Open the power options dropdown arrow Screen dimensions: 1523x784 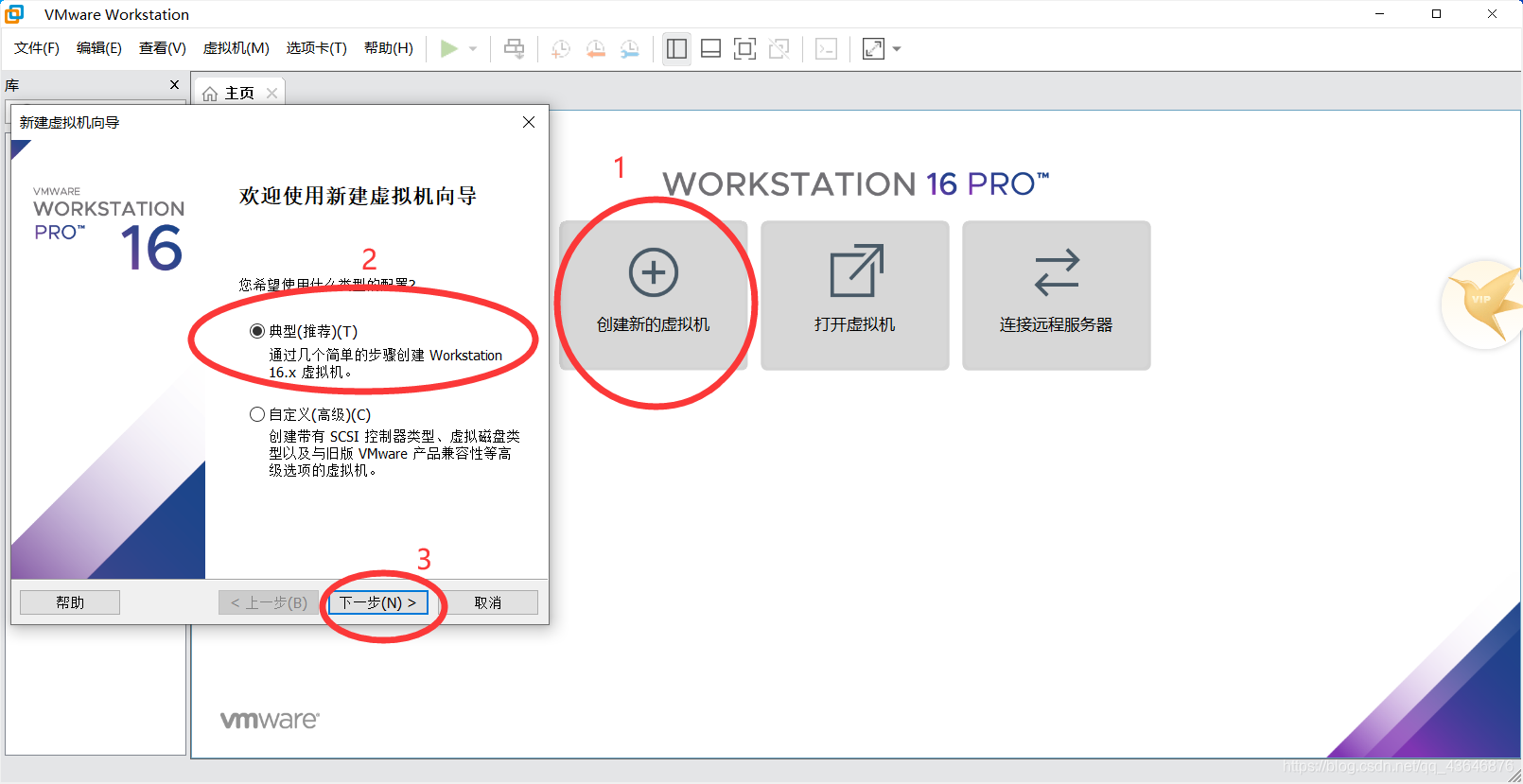(473, 49)
